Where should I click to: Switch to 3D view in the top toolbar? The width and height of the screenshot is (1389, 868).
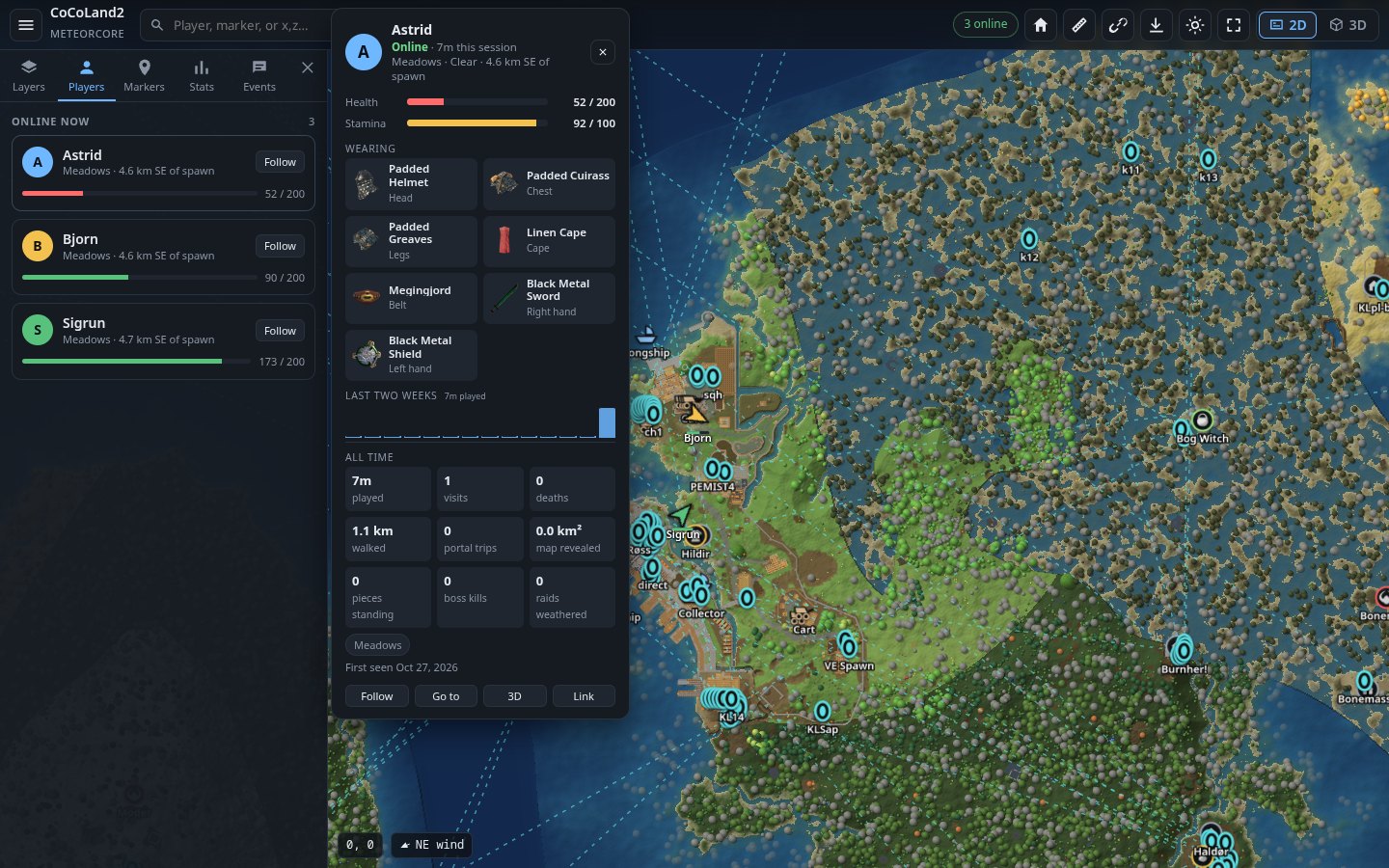click(1348, 25)
